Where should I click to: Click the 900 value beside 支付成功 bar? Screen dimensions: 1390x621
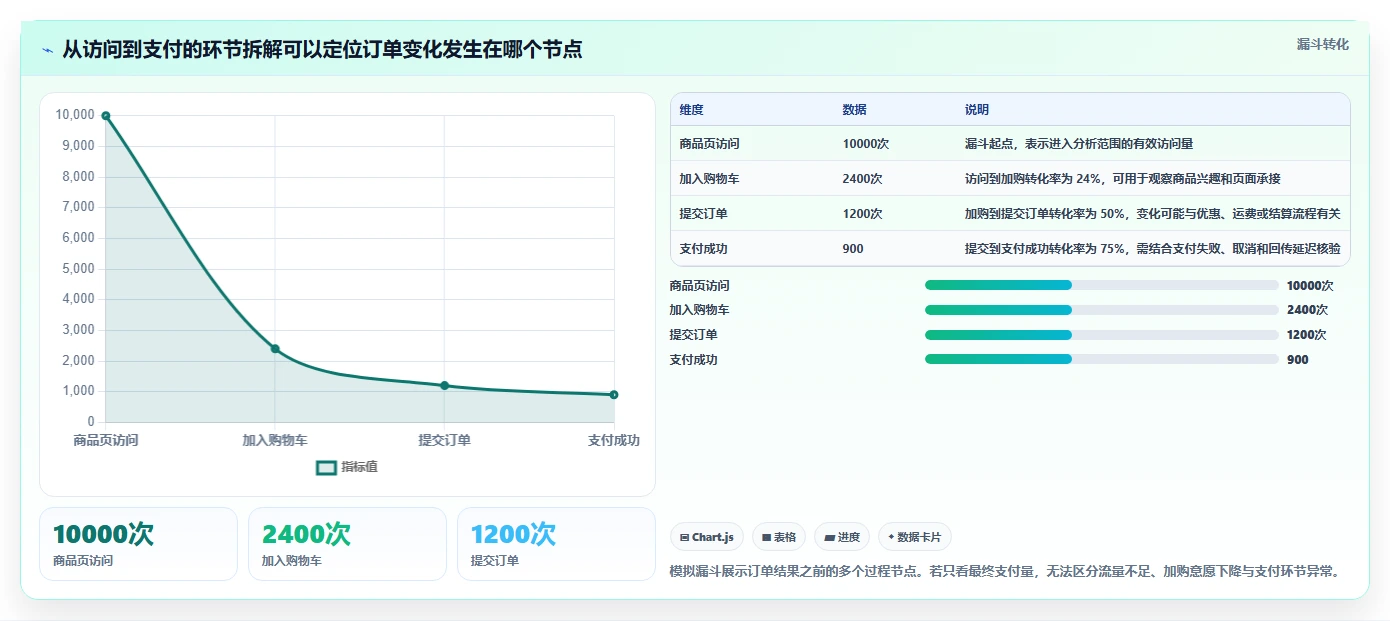[x=1297, y=360]
